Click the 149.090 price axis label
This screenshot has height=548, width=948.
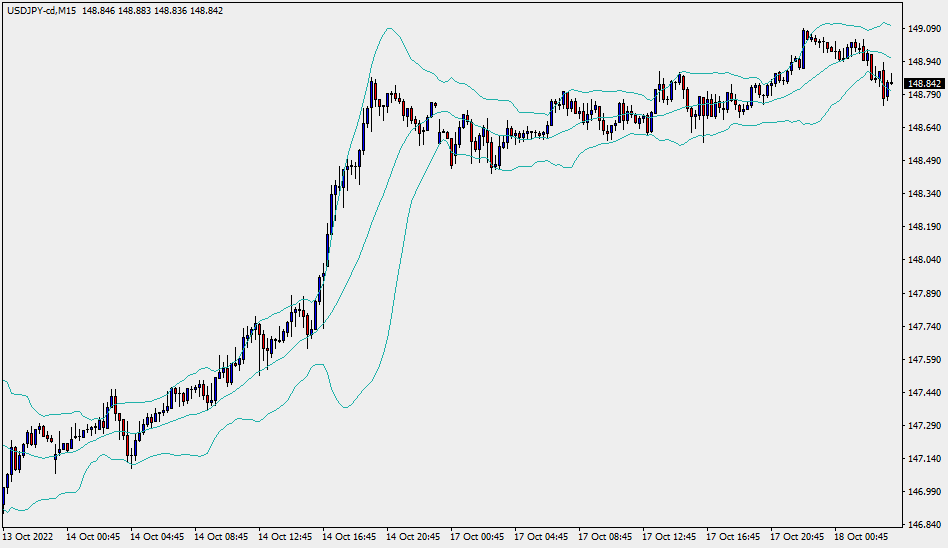(925, 29)
